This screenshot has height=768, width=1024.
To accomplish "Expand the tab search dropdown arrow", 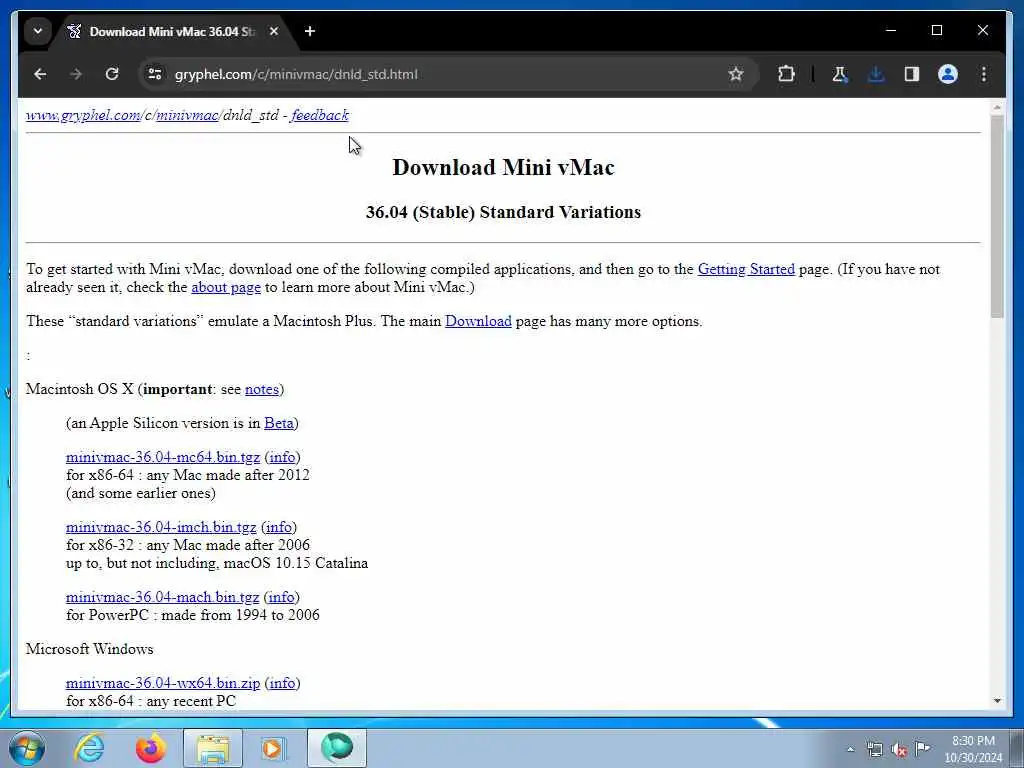I will point(38,31).
